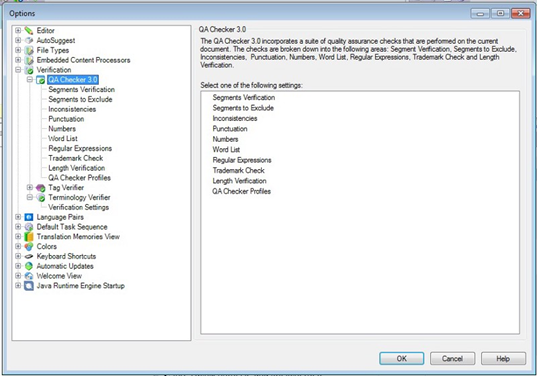The width and height of the screenshot is (537, 376).
Task: Select QA Checker Profiles in the tree
Action: tap(79, 178)
